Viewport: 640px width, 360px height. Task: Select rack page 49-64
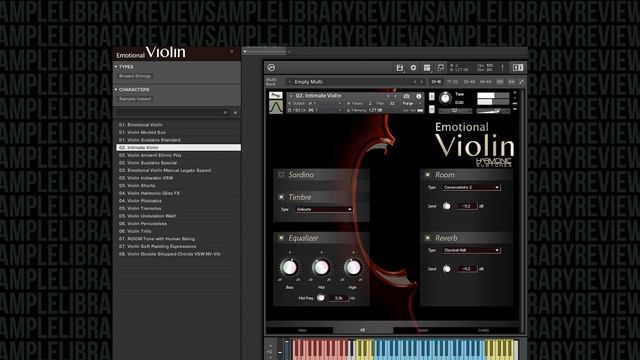click(485, 82)
